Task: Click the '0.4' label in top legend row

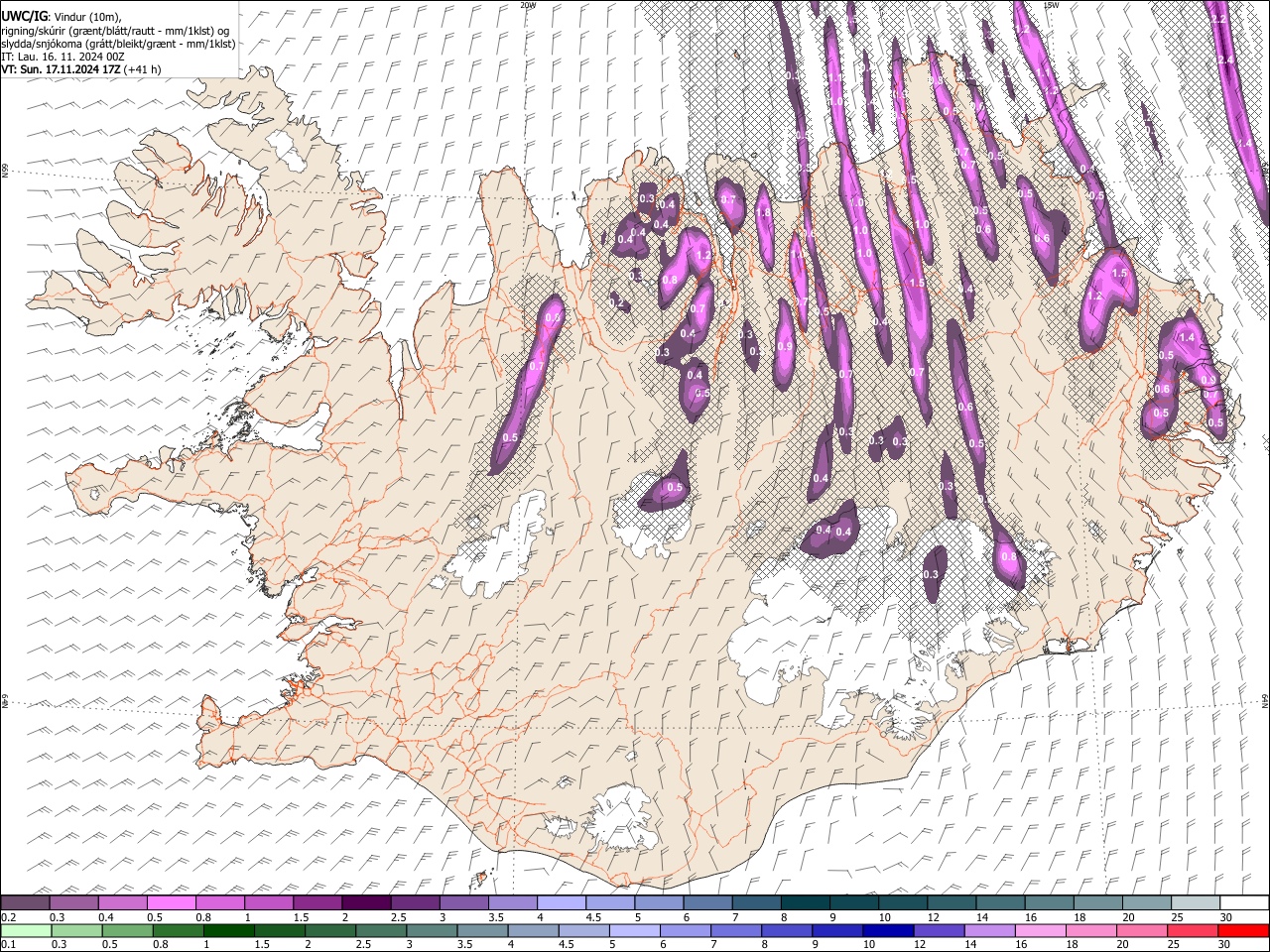Action: [x=106, y=917]
